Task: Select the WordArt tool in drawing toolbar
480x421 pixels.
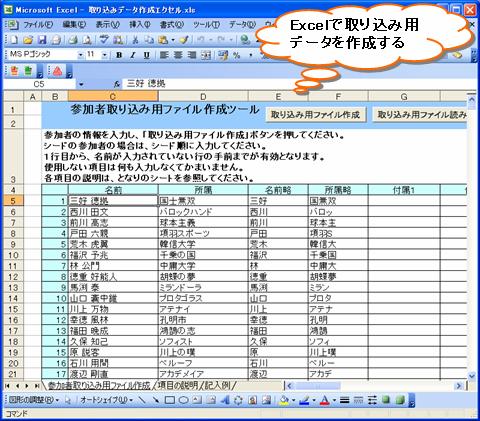Action: [x=224, y=400]
